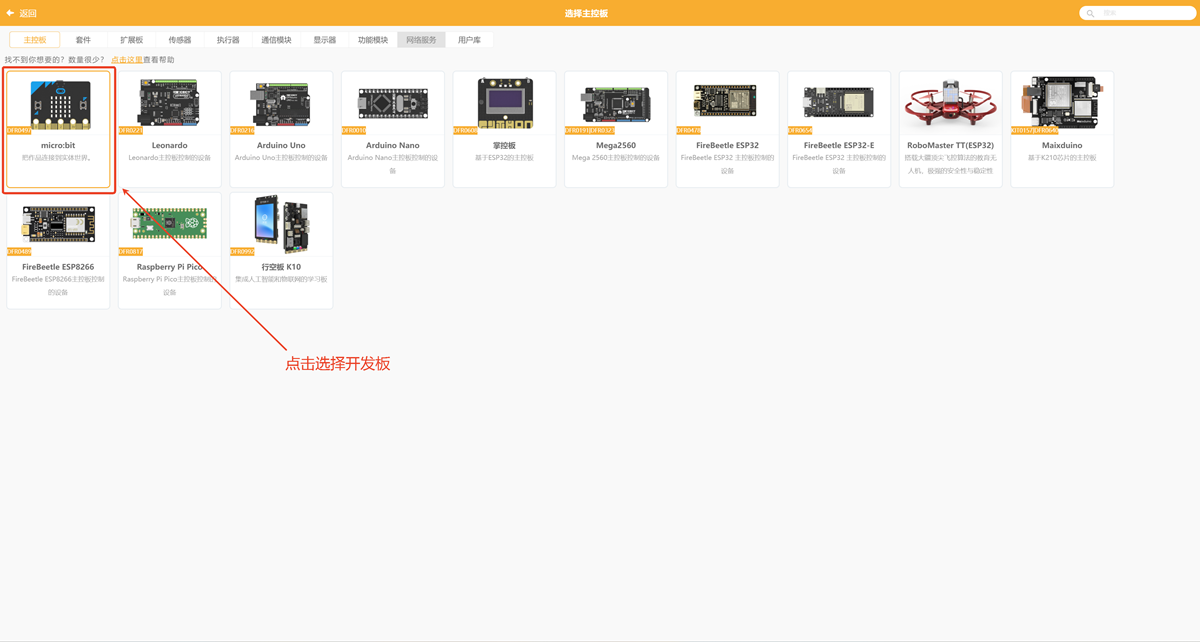Choose the Leonardo board picture

[x=170, y=102]
